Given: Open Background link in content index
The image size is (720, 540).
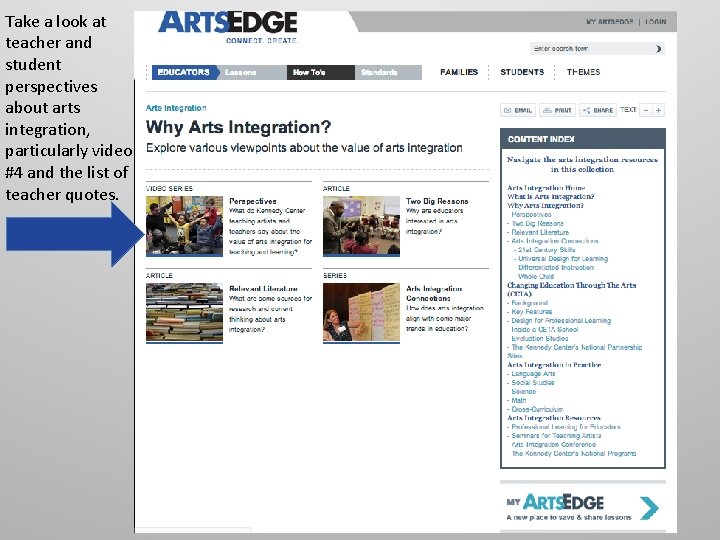Looking at the screenshot, I should (529, 303).
